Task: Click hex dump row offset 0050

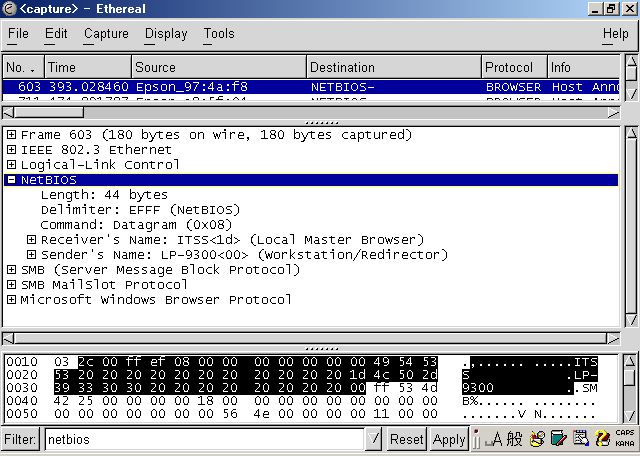Action: click(x=22, y=414)
